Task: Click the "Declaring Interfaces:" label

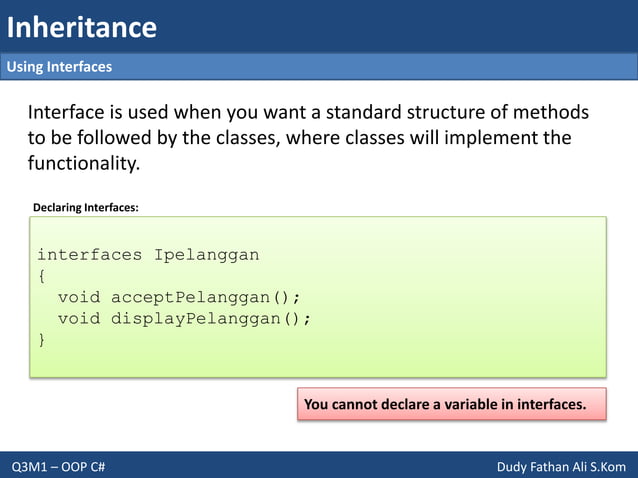Action: pyautogui.click(x=85, y=207)
